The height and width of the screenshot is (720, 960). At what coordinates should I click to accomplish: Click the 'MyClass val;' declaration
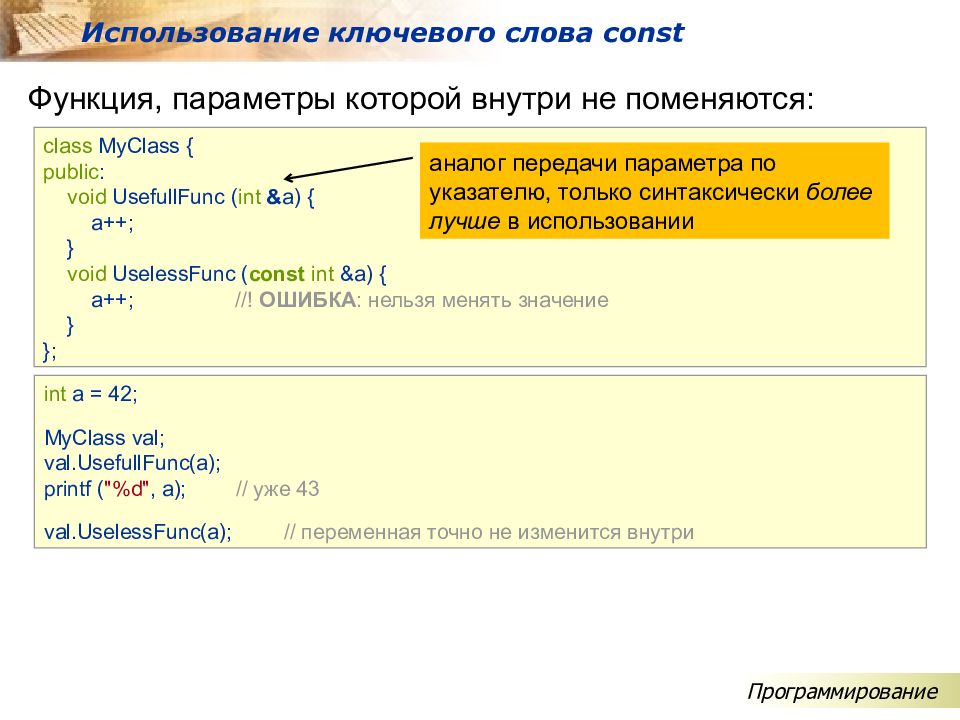(104, 438)
